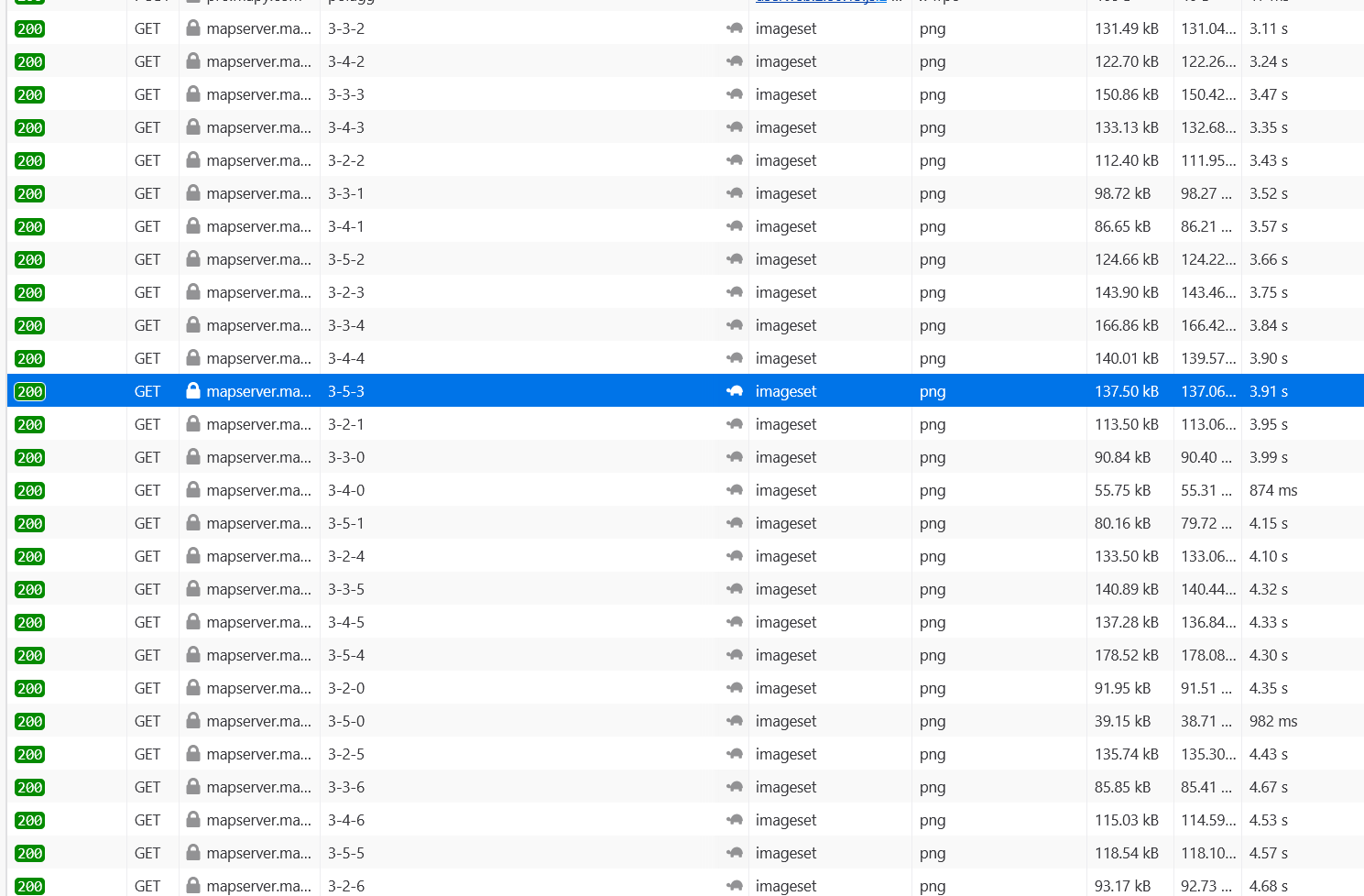This screenshot has height=896, width=1364.
Task: Click the lock icon for the 3-5-4 request
Action: coord(193,655)
